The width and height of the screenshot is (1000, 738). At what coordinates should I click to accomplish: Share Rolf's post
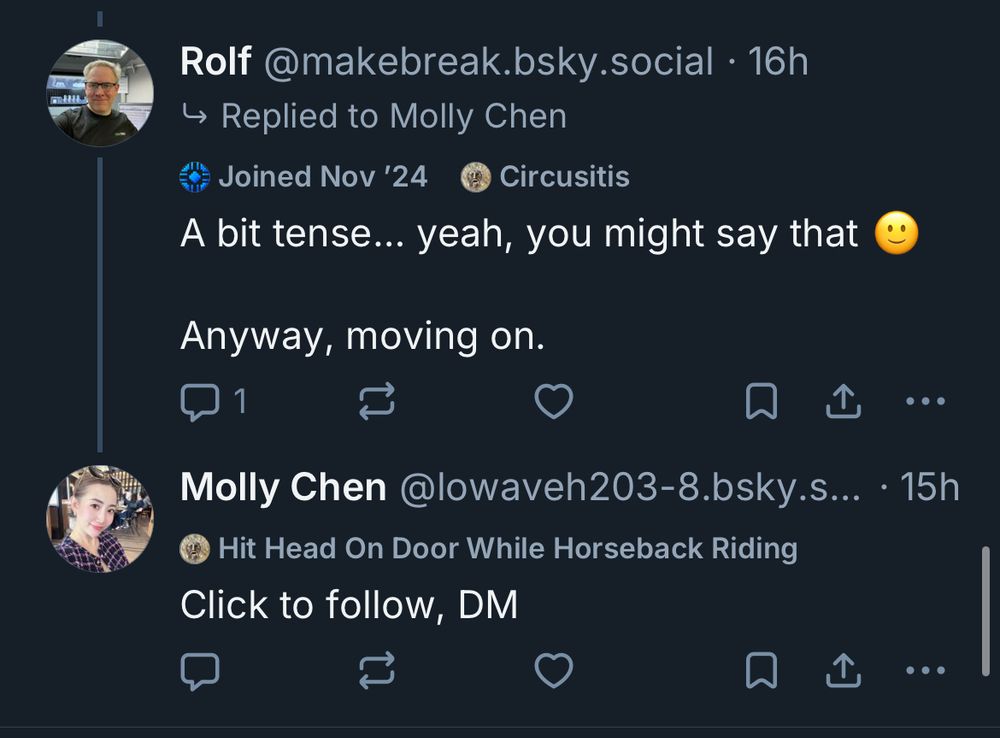[x=843, y=400]
